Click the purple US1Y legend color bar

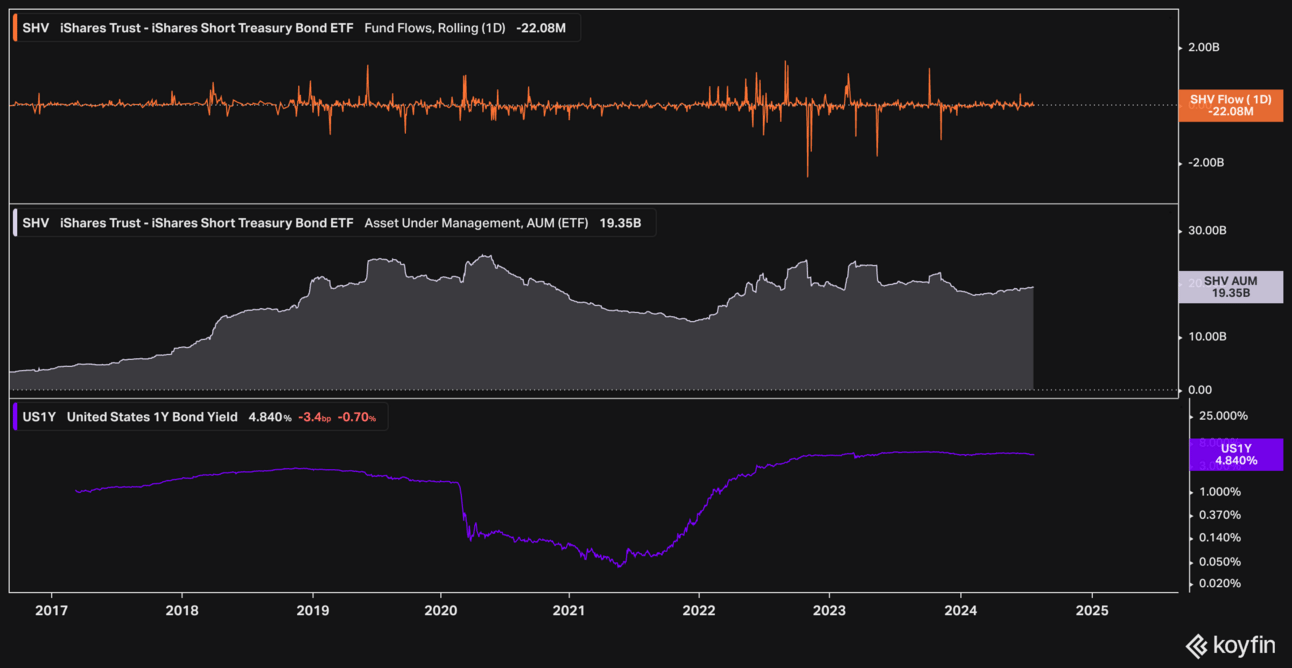[x=15, y=417]
